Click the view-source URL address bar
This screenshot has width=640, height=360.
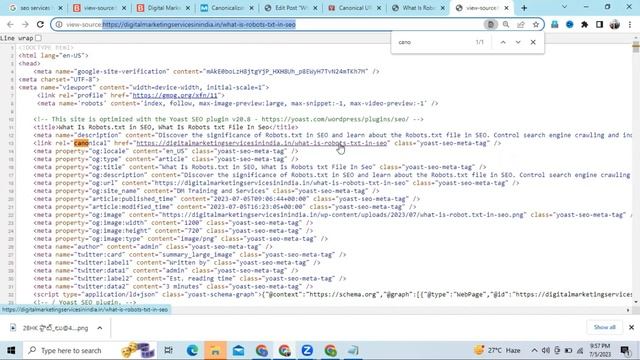tap(269, 24)
